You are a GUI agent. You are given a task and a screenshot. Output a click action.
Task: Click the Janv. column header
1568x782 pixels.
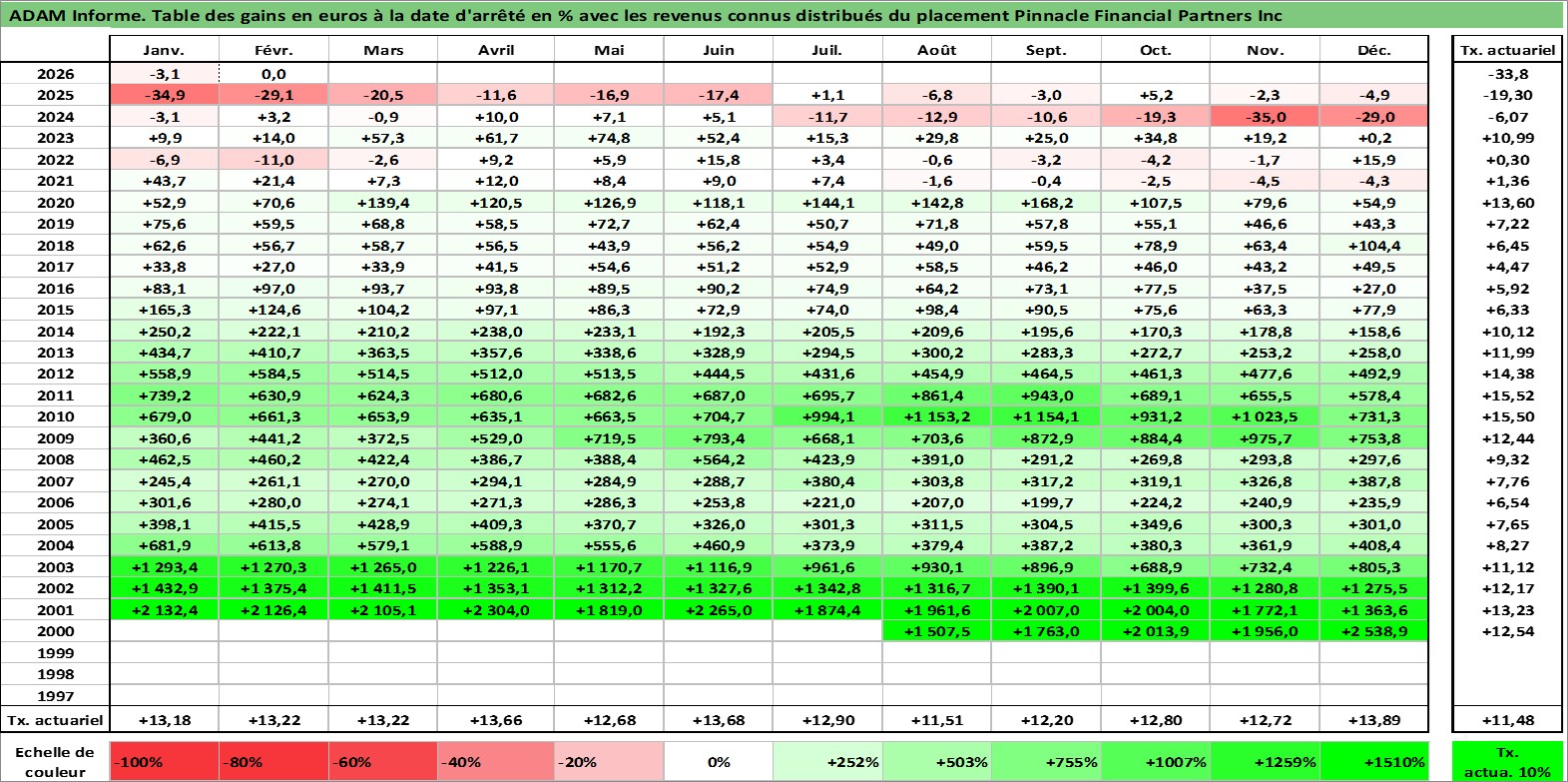(x=164, y=50)
